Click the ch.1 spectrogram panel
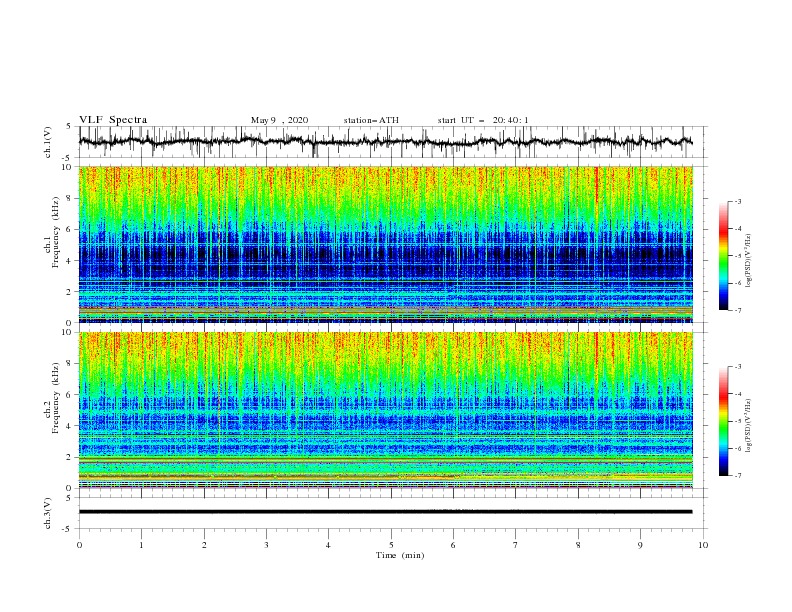This screenshot has height=612, width=792. (x=386, y=244)
